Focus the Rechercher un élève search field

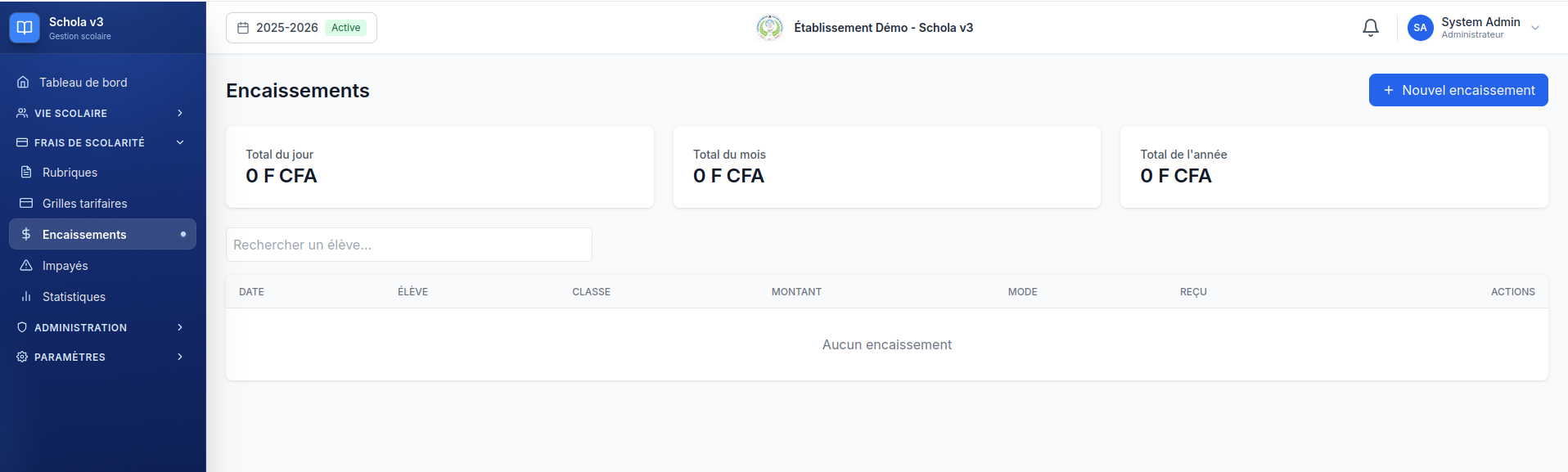[409, 245]
